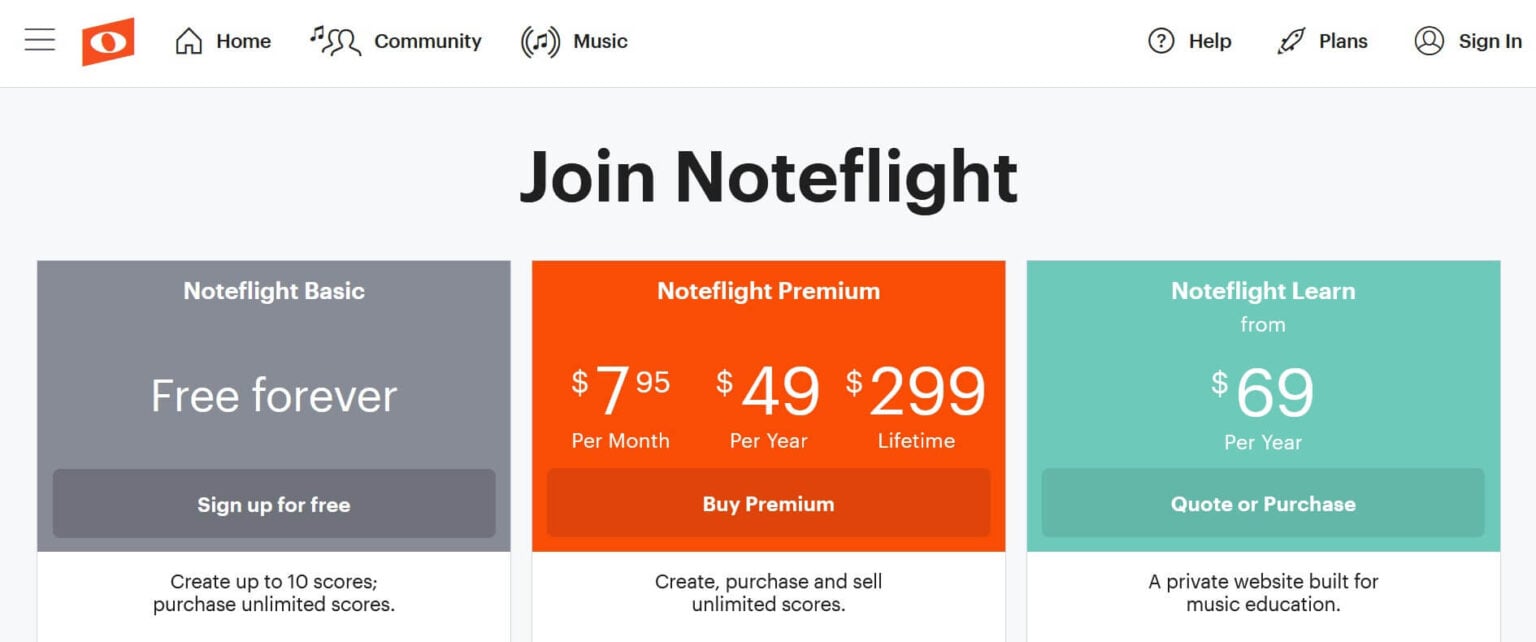Click the Help question mark icon

(x=1160, y=41)
